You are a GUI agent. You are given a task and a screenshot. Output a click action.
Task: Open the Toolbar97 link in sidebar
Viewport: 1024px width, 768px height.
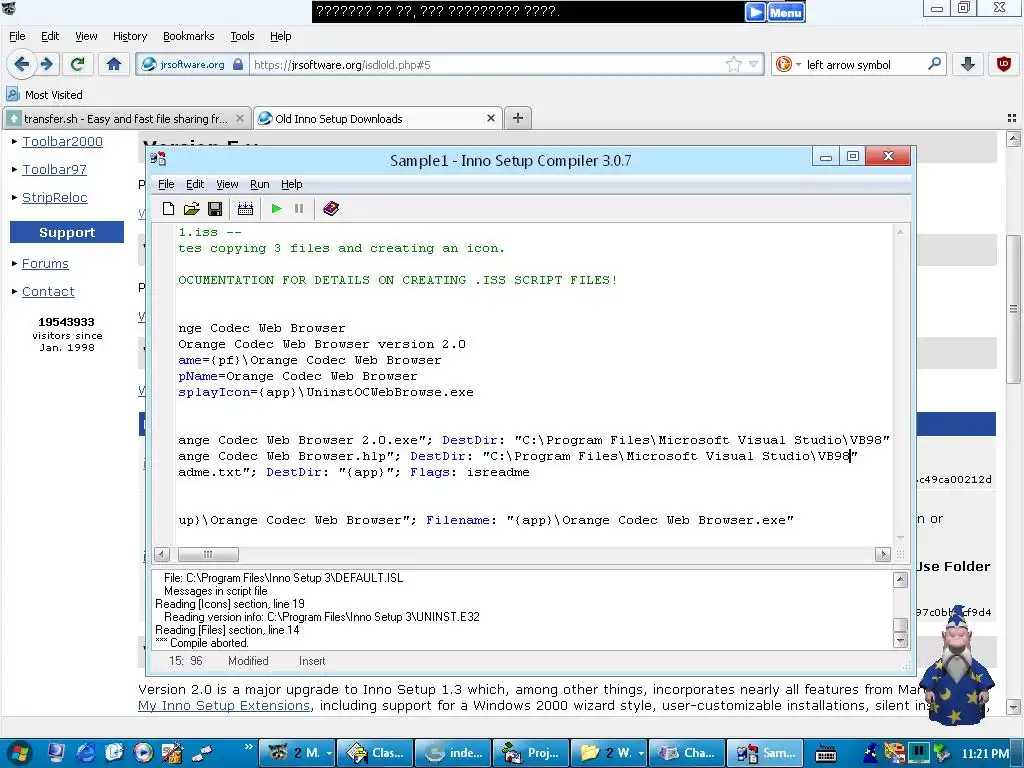pos(54,170)
